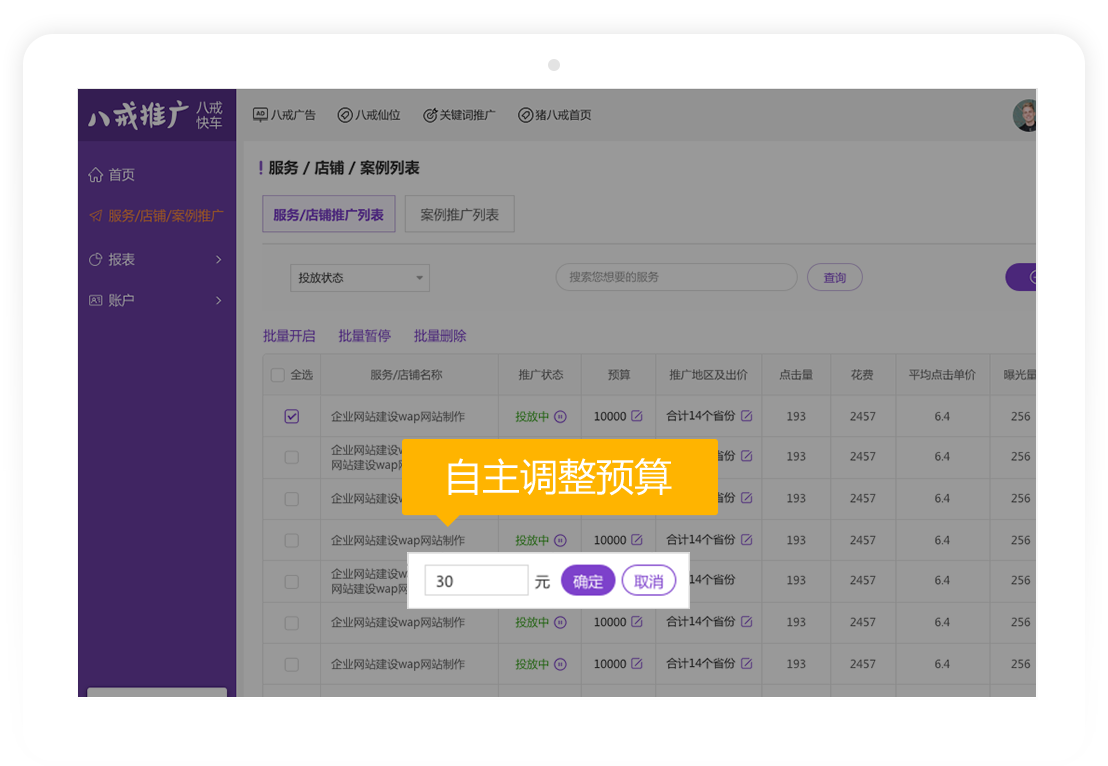
Task: Check the last visible row's checkbox
Action: click(x=292, y=664)
